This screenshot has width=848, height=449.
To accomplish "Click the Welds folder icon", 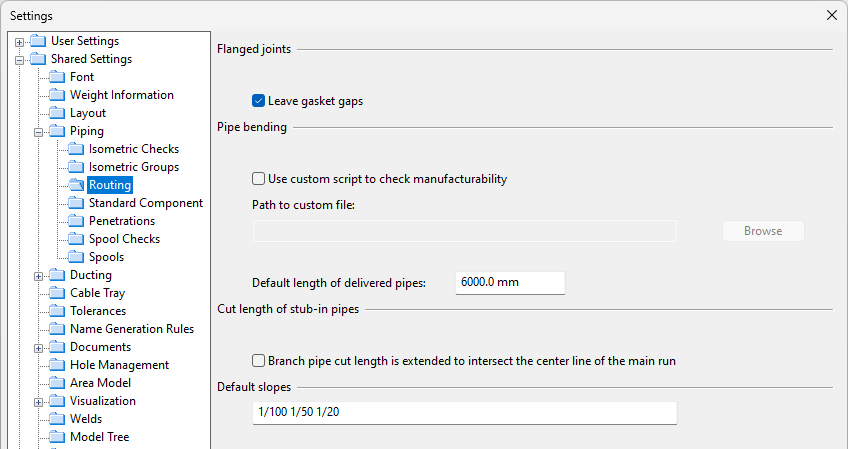I will [57, 419].
